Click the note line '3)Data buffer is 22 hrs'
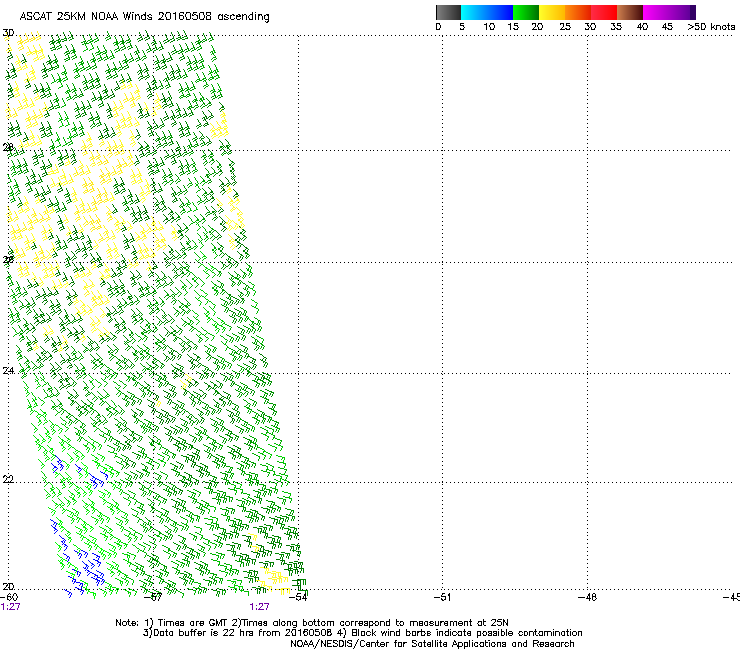The height and width of the screenshot is (650, 740). [362, 633]
